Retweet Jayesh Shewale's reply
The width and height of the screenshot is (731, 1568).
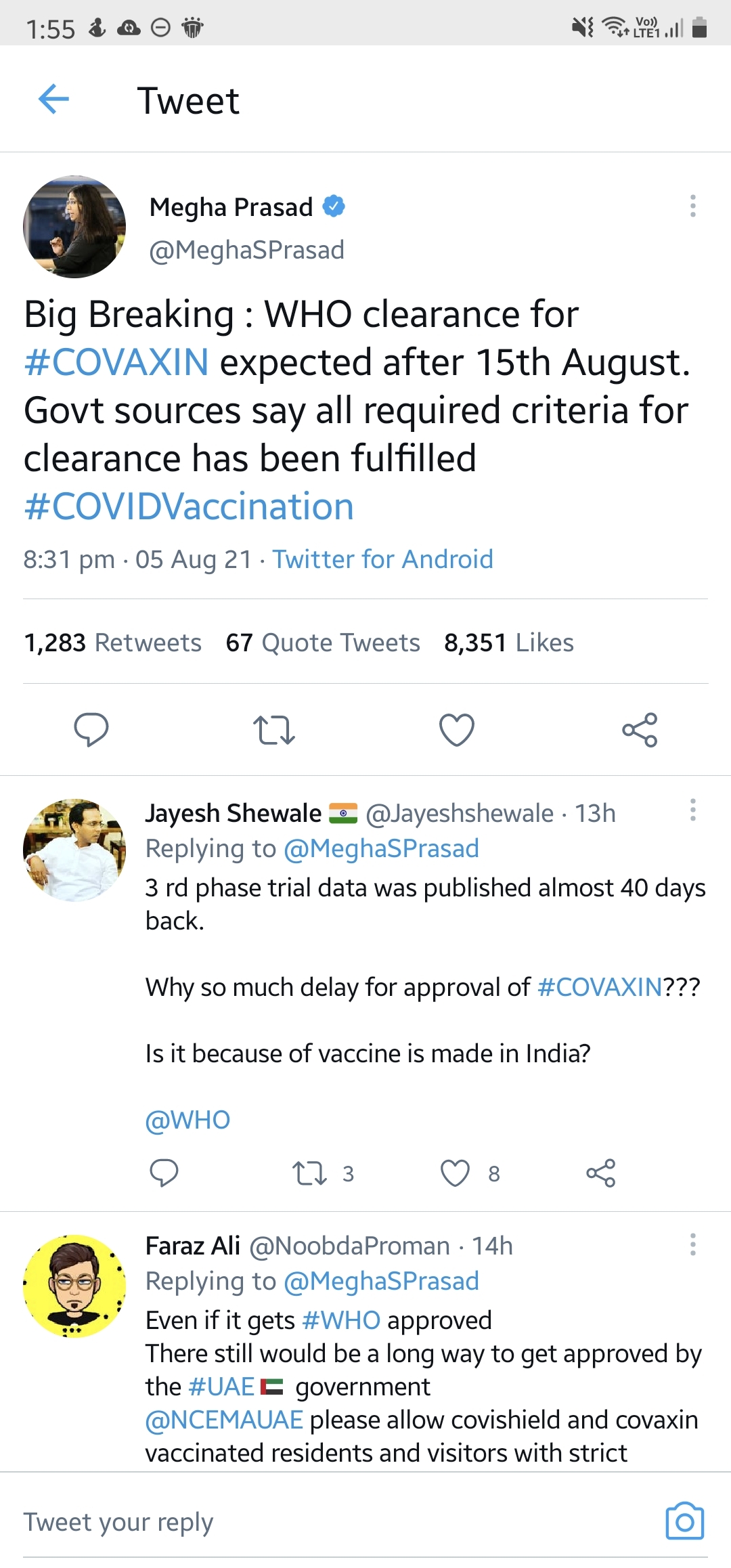pos(310,1173)
